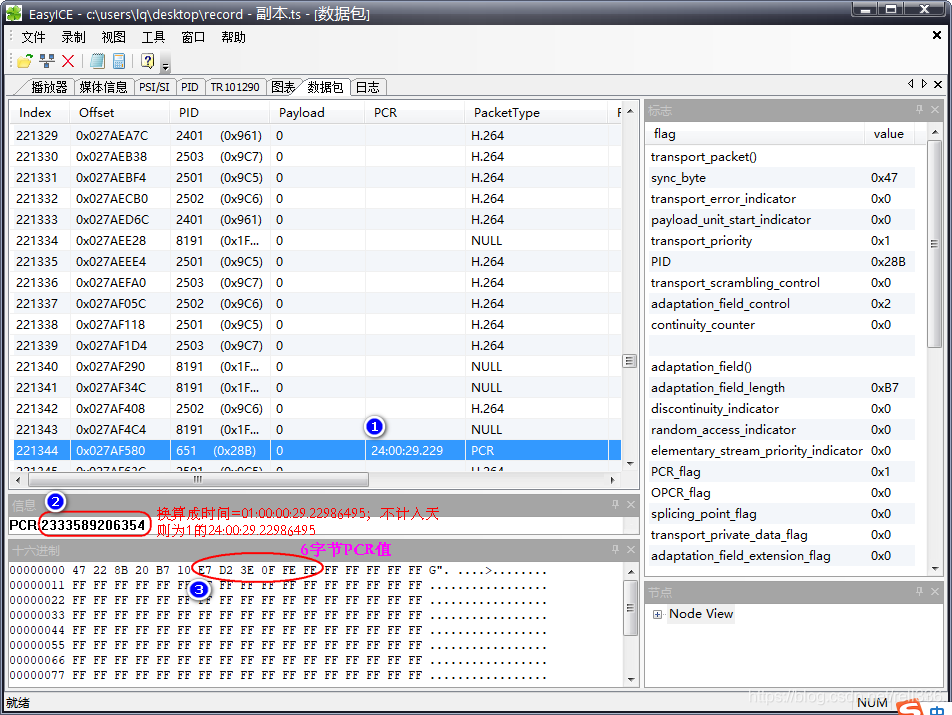The height and width of the screenshot is (715, 952).
Task: Pin the 信息 info panel
Action: [x=615, y=504]
